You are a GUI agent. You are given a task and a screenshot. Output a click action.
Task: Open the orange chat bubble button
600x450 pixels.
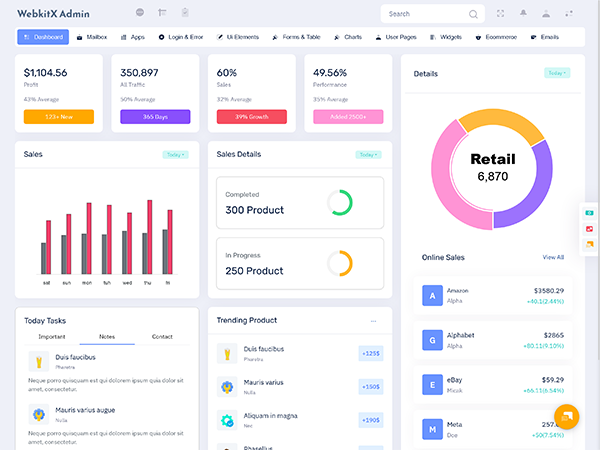tap(566, 416)
